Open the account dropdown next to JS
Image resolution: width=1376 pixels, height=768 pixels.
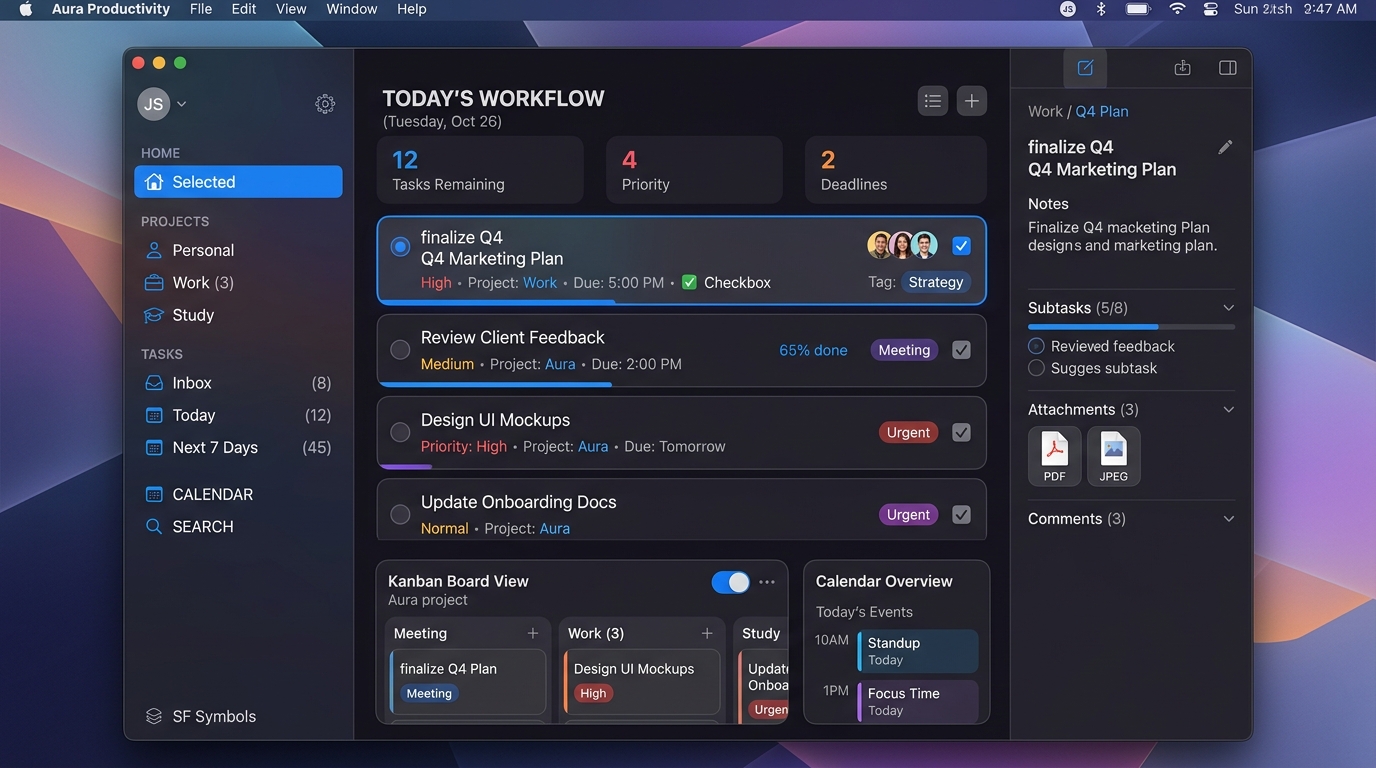click(182, 104)
